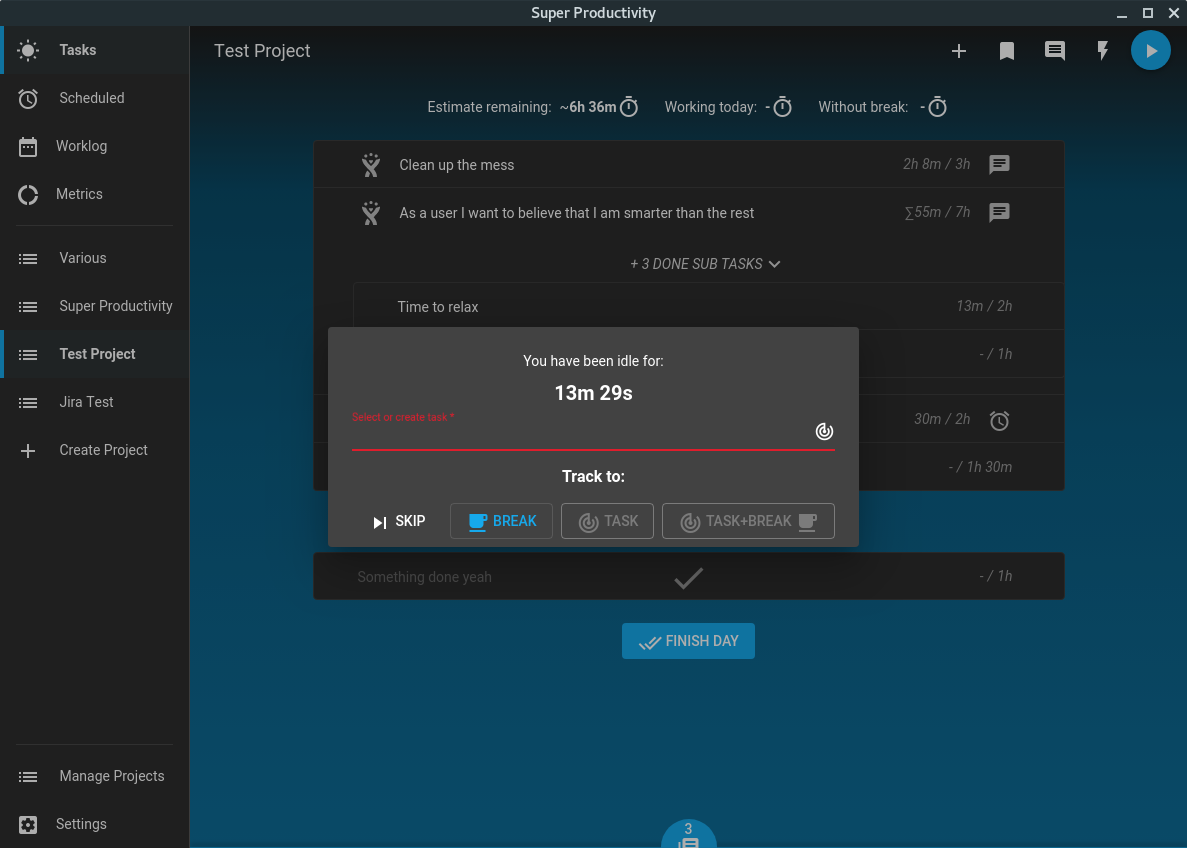Screen dimensions: 1187x848
Task: Click the 2h 8m / 3h time estimate
Action: pyautogui.click(x=936, y=164)
